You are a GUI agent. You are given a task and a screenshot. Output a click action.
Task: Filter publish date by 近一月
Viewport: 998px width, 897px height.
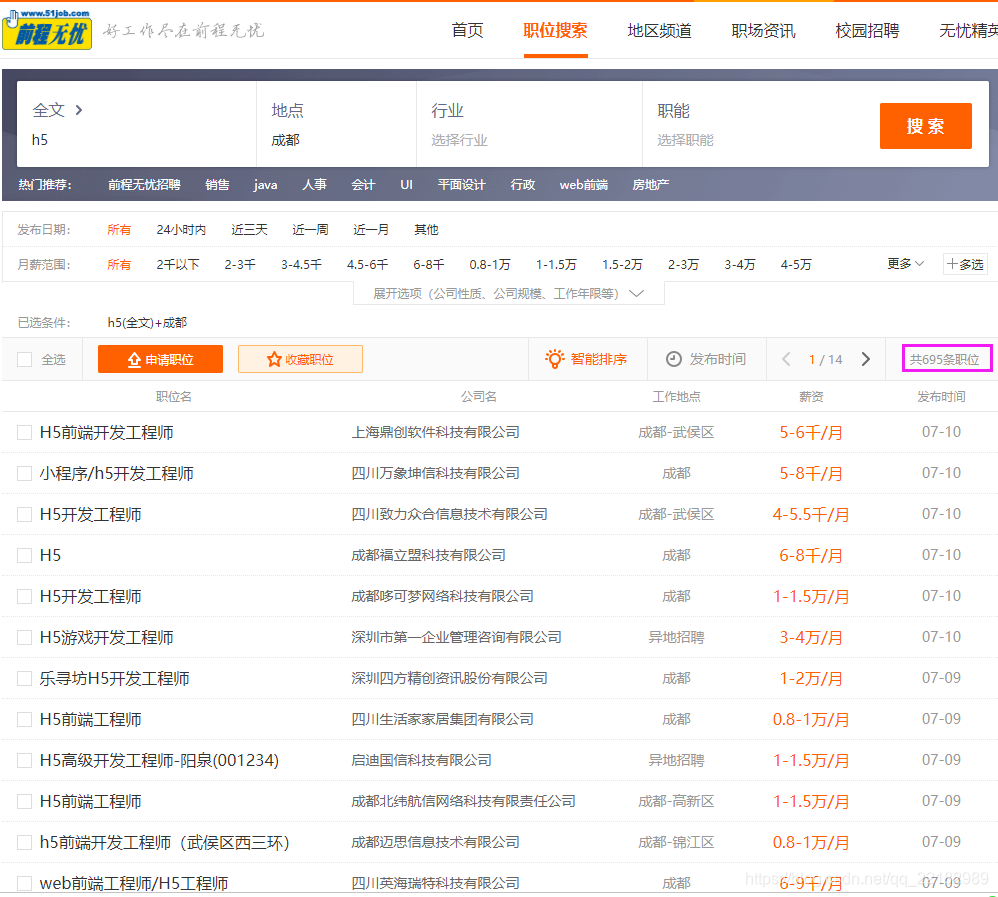[x=371, y=229]
